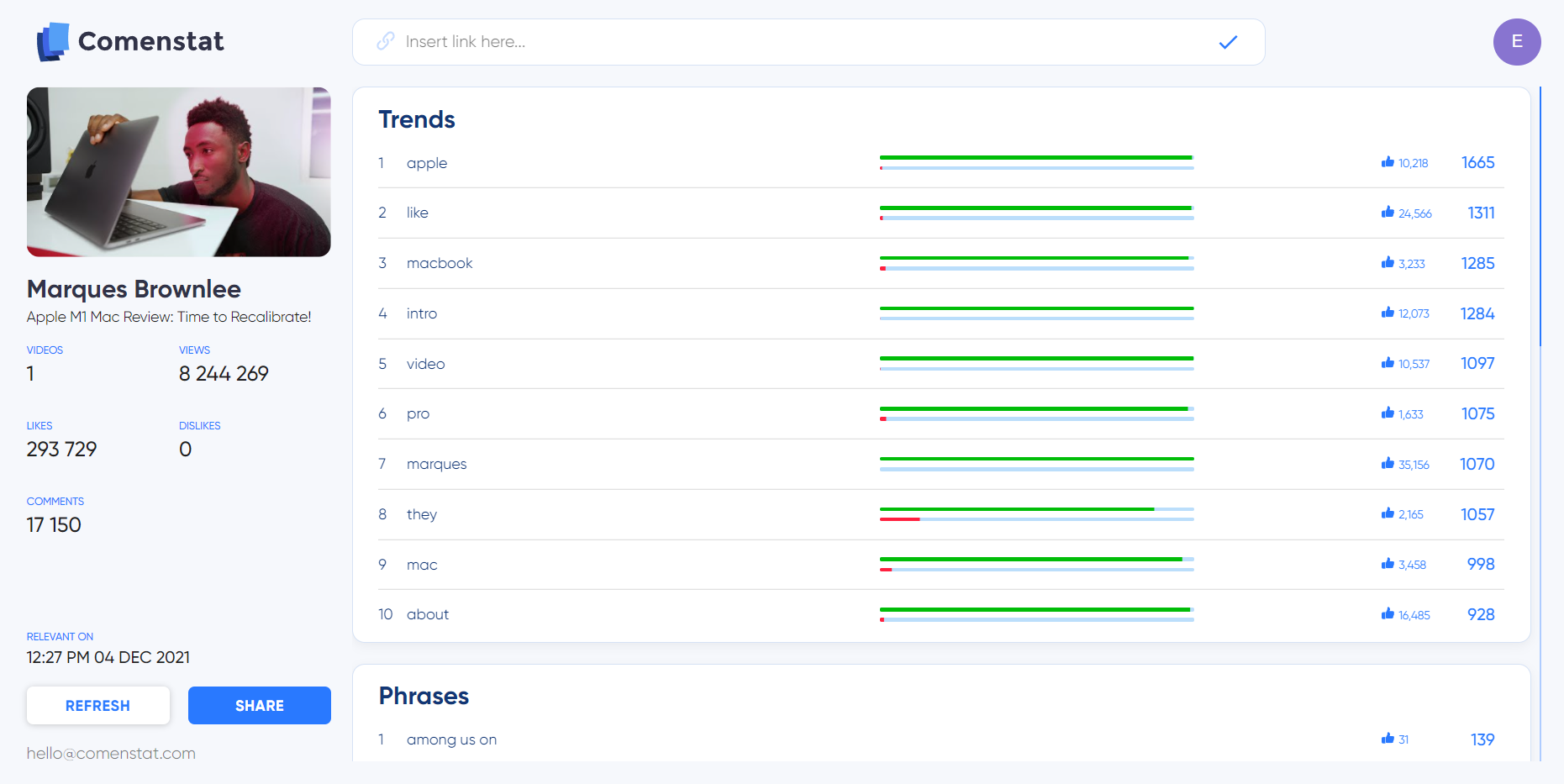Click the count 928 for about

coord(1481,614)
